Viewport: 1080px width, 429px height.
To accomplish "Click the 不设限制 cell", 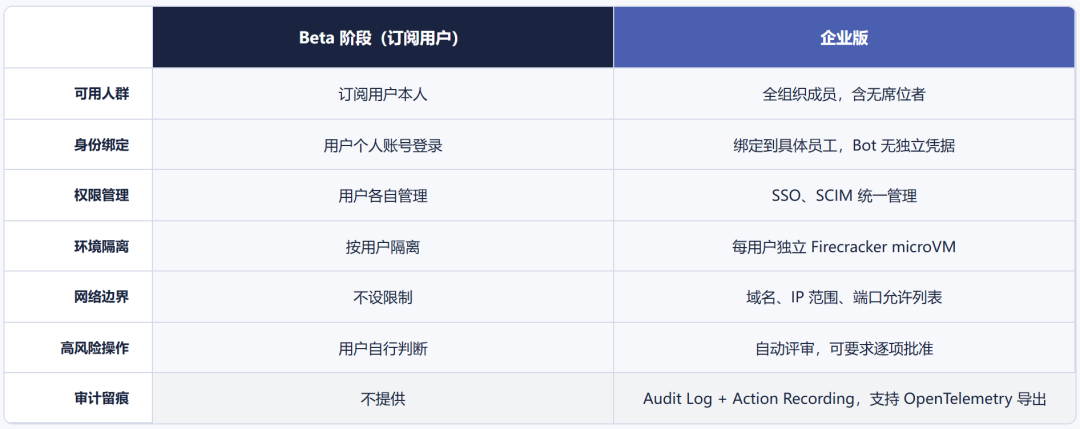I will pyautogui.click(x=383, y=297).
